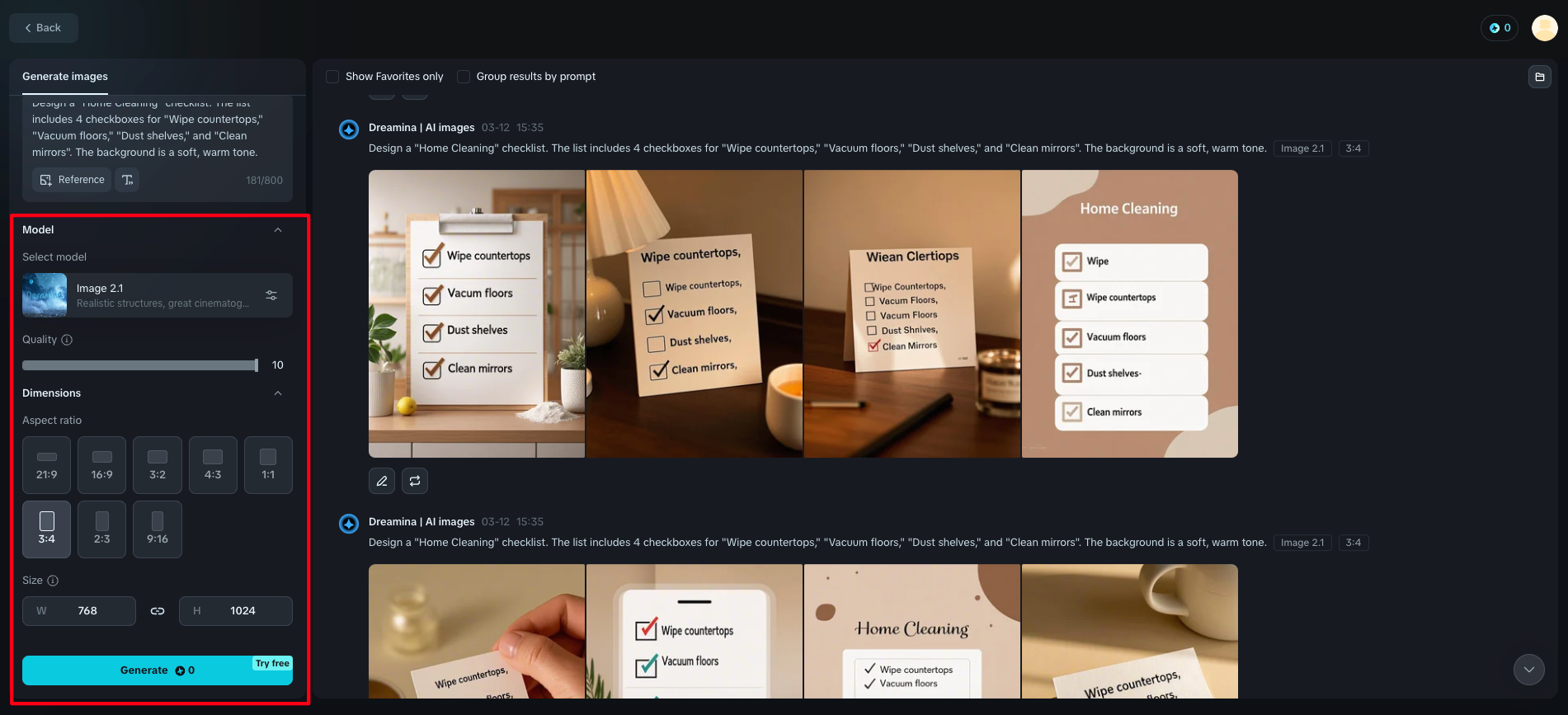1568x715 pixels.
Task: Click the first result's 3:4 tag
Action: pos(1354,148)
